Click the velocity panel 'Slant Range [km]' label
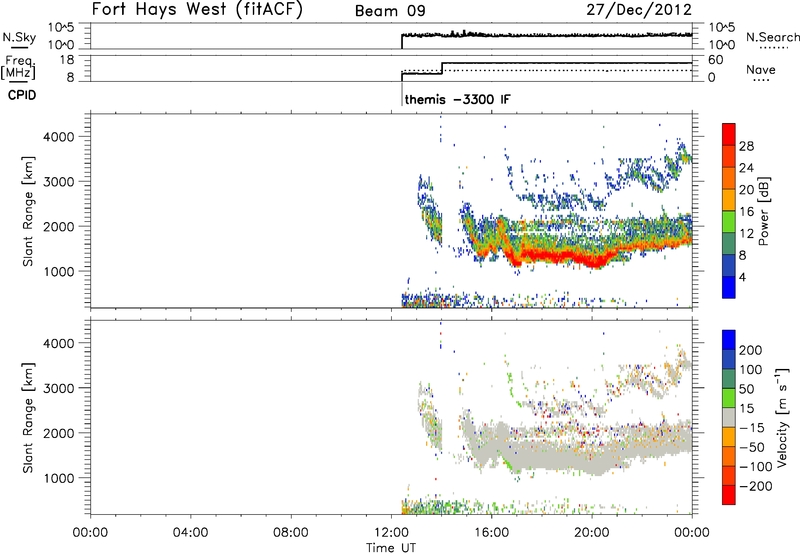 tap(28, 417)
